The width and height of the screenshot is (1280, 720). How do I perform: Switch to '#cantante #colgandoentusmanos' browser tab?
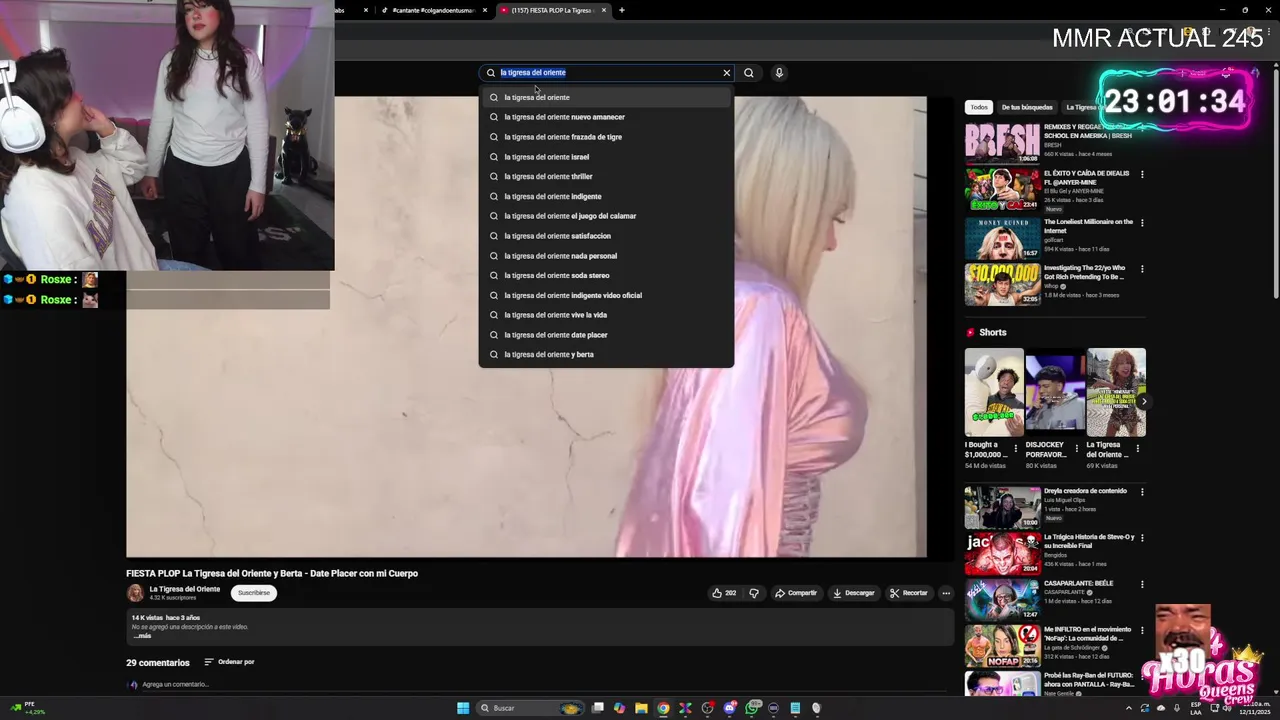tap(433, 10)
